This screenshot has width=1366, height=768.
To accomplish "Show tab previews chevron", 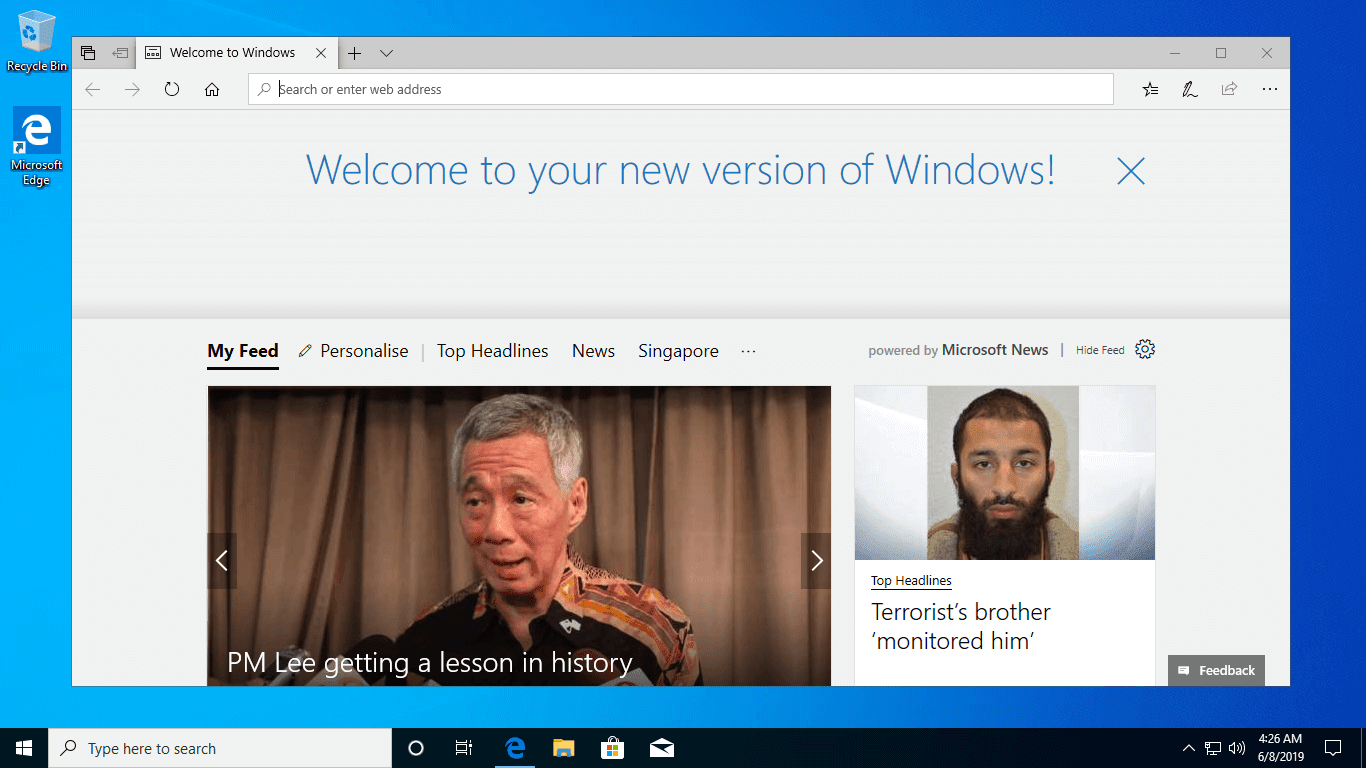I will [387, 53].
